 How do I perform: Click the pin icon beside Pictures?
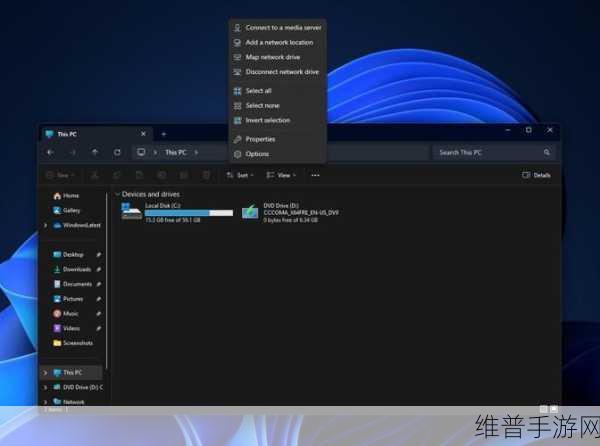pos(99,299)
